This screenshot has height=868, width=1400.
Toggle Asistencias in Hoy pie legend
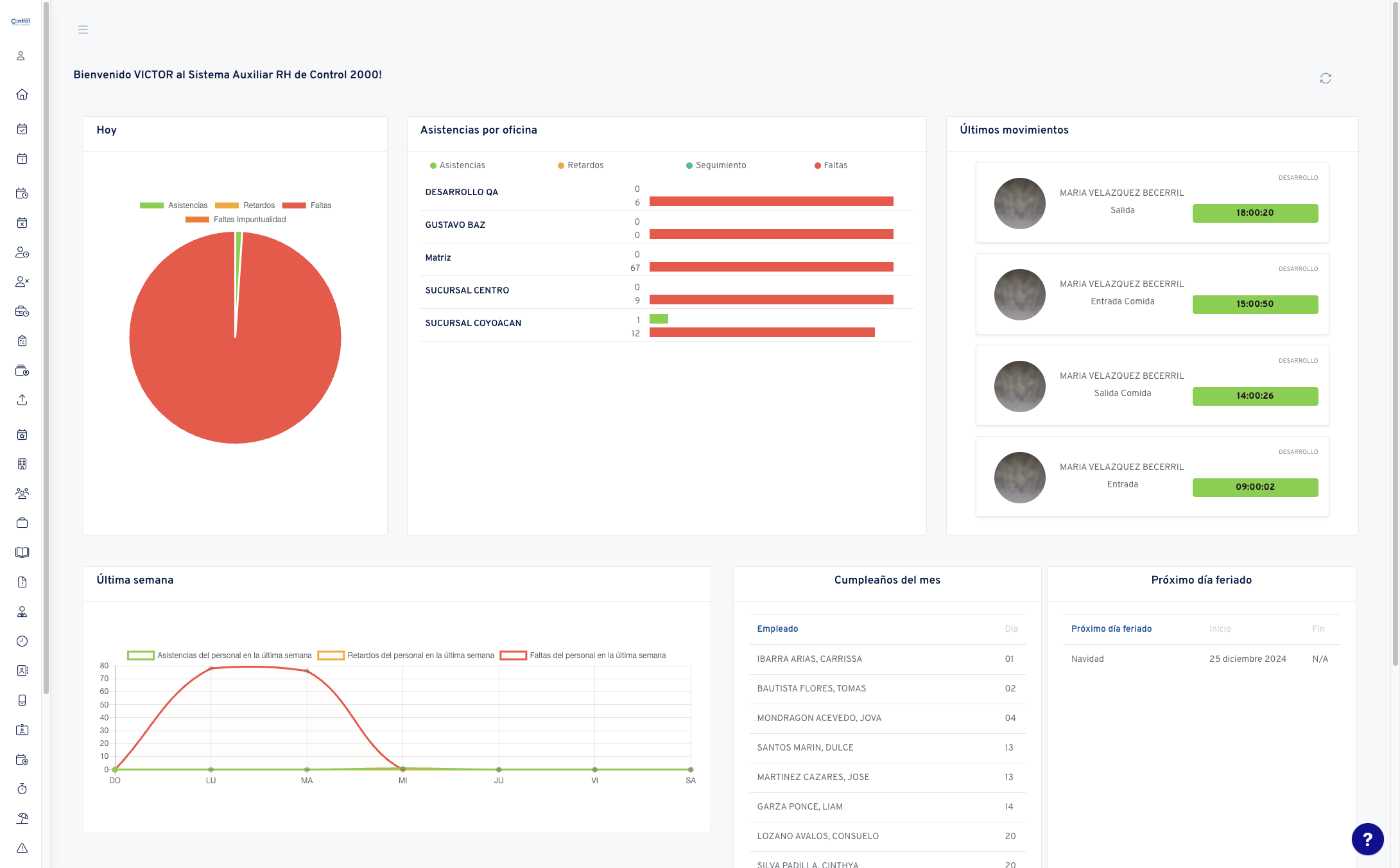(173, 205)
